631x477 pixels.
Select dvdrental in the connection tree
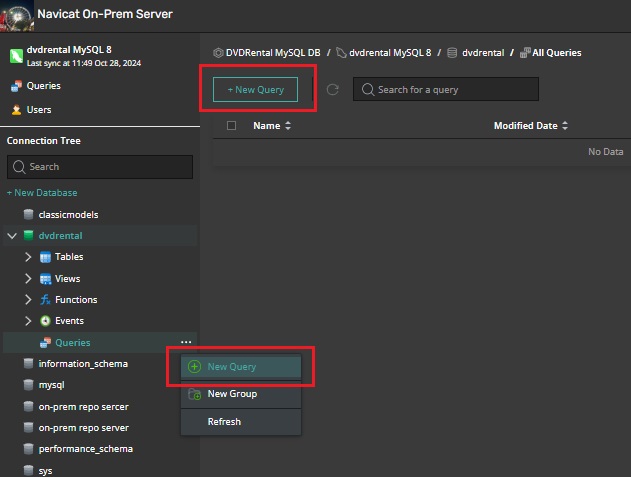pos(60,235)
